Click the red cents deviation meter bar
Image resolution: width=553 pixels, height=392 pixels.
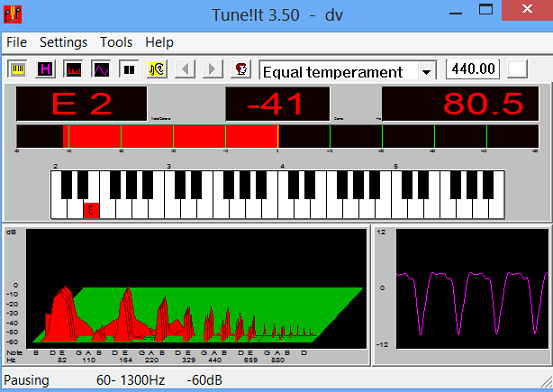[x=278, y=136]
